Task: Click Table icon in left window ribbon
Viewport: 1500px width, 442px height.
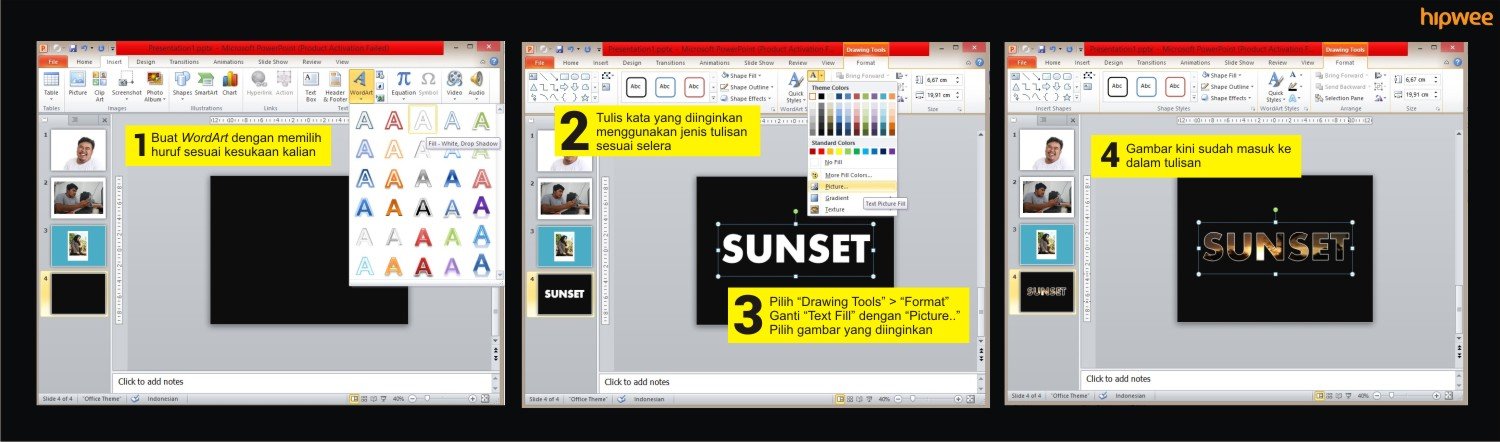Action: (51, 84)
